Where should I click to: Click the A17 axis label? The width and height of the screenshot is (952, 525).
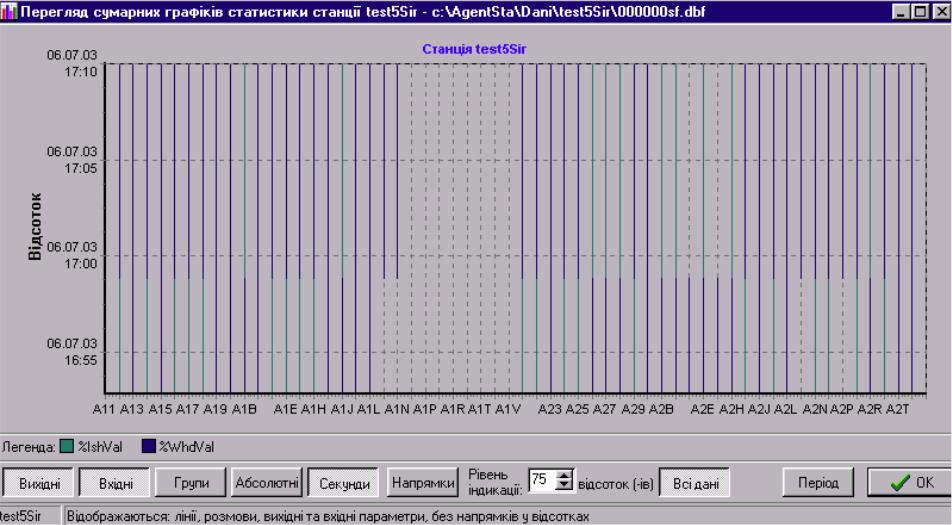[188, 409]
